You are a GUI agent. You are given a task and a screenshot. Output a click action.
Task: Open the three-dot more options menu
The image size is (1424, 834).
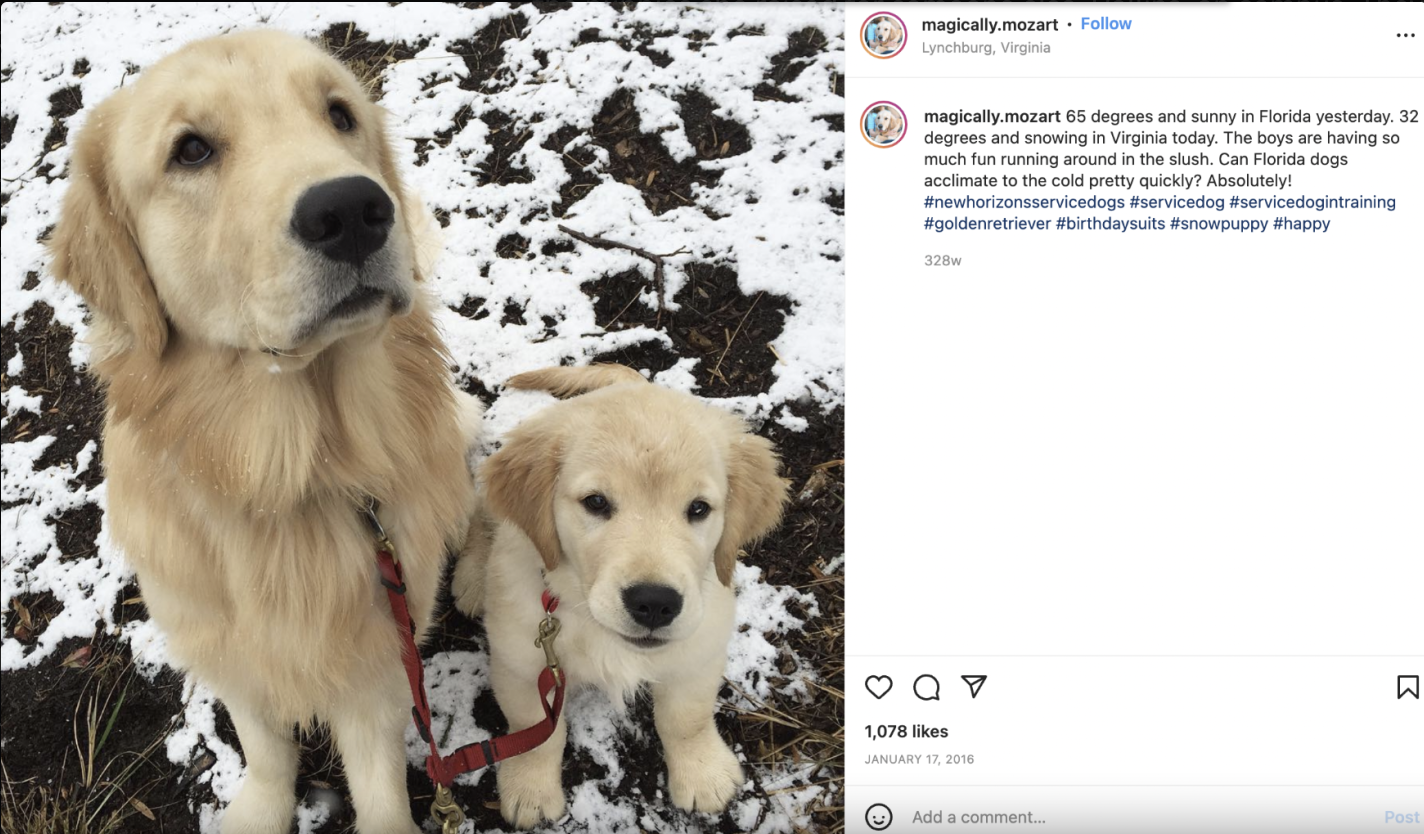click(1405, 35)
